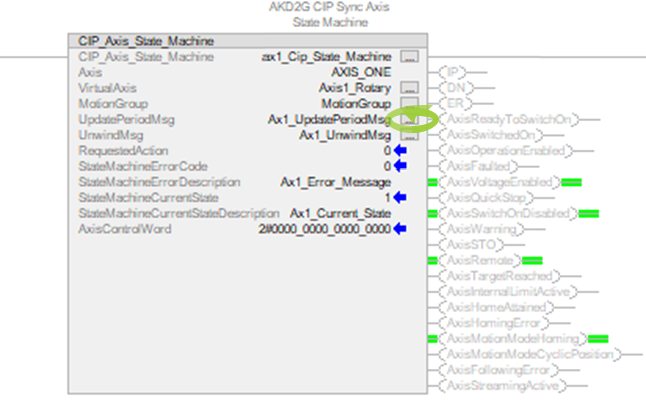Select the AxisSwitchOnDisabled output coil
Image resolution: width=646 pixels, height=418 pixels.
click(x=508, y=213)
